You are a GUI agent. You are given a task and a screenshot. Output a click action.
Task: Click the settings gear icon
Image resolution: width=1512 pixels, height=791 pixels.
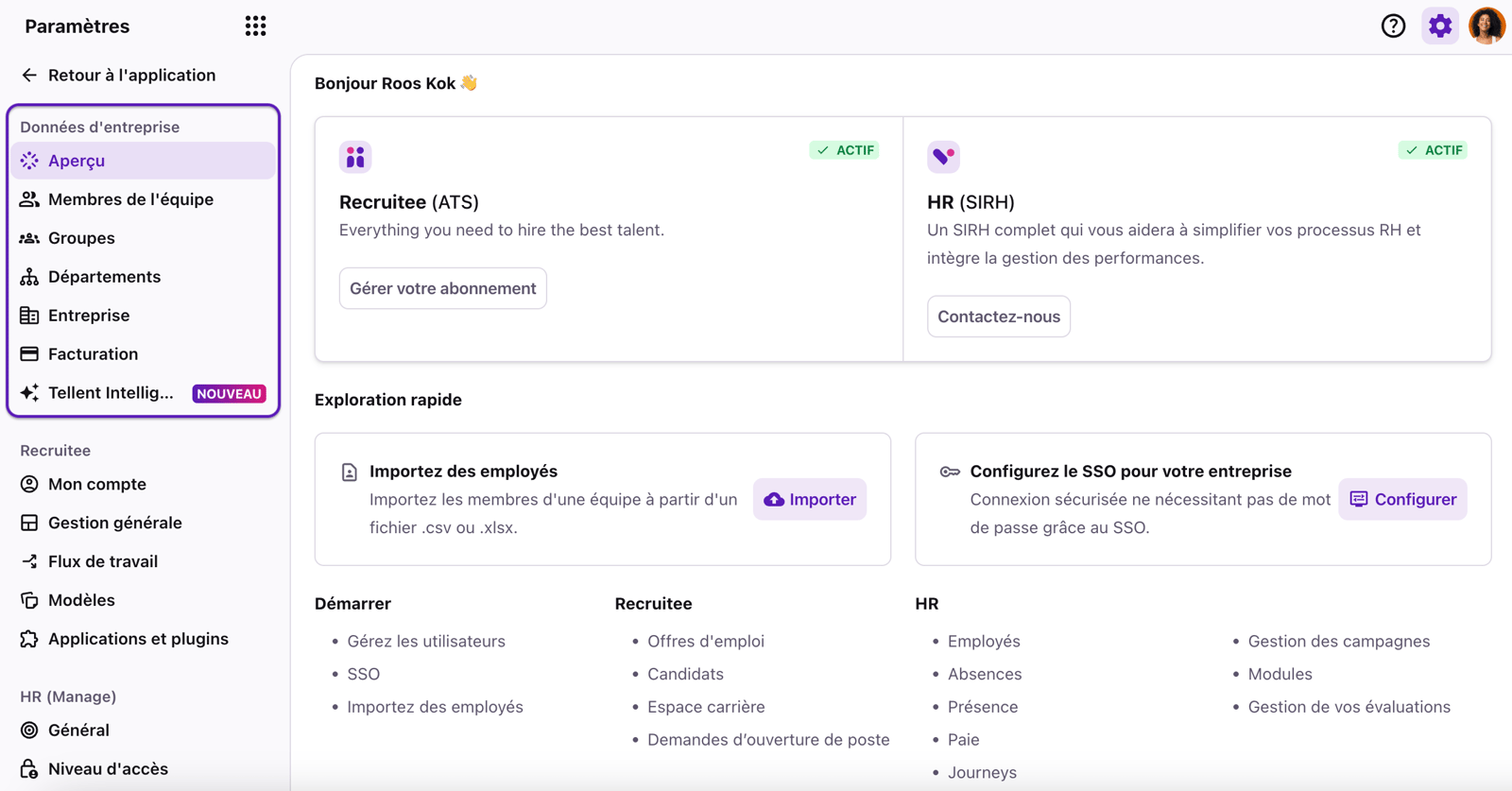(1440, 26)
